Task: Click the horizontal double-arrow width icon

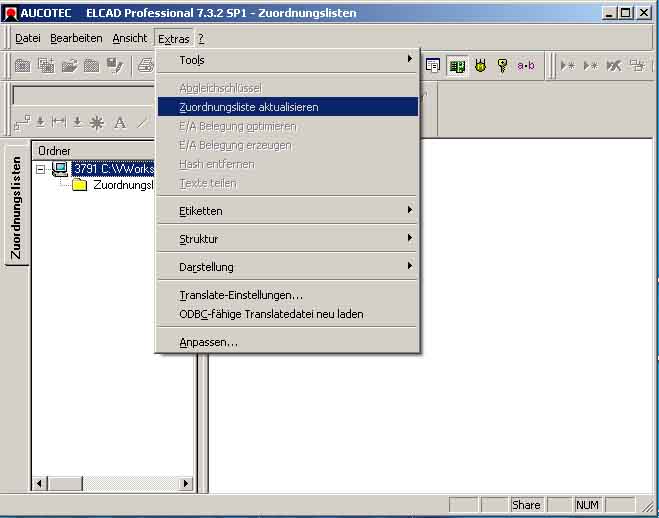Action: (59, 122)
